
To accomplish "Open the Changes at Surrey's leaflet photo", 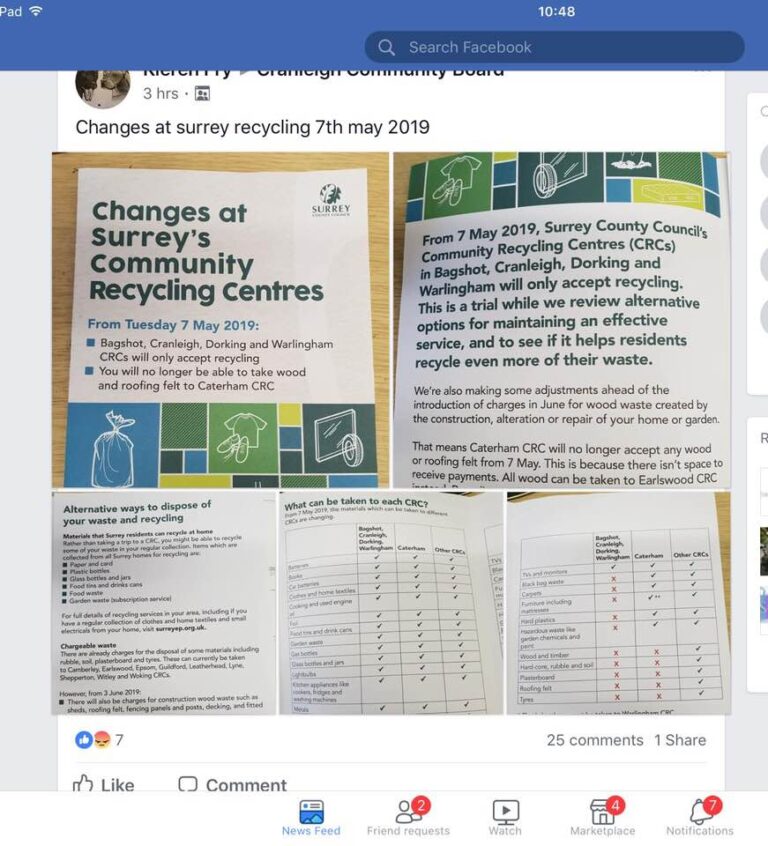I will click(220, 320).
